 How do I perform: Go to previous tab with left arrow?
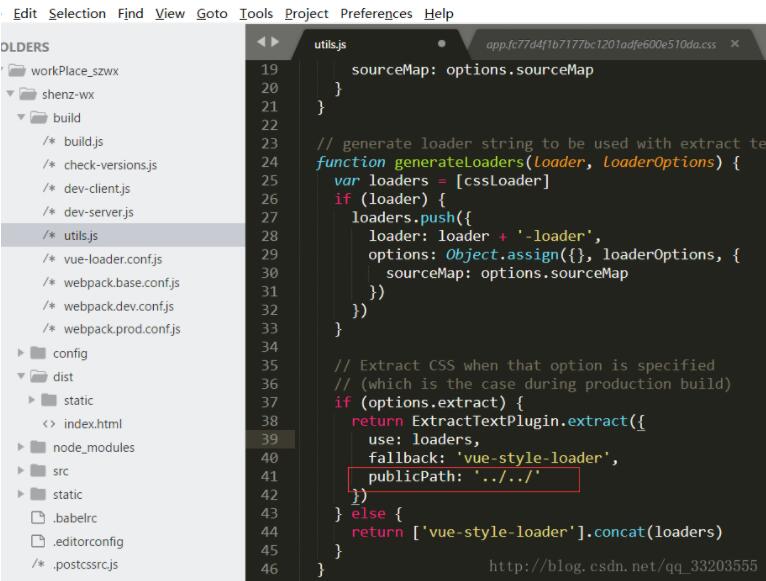click(261, 42)
